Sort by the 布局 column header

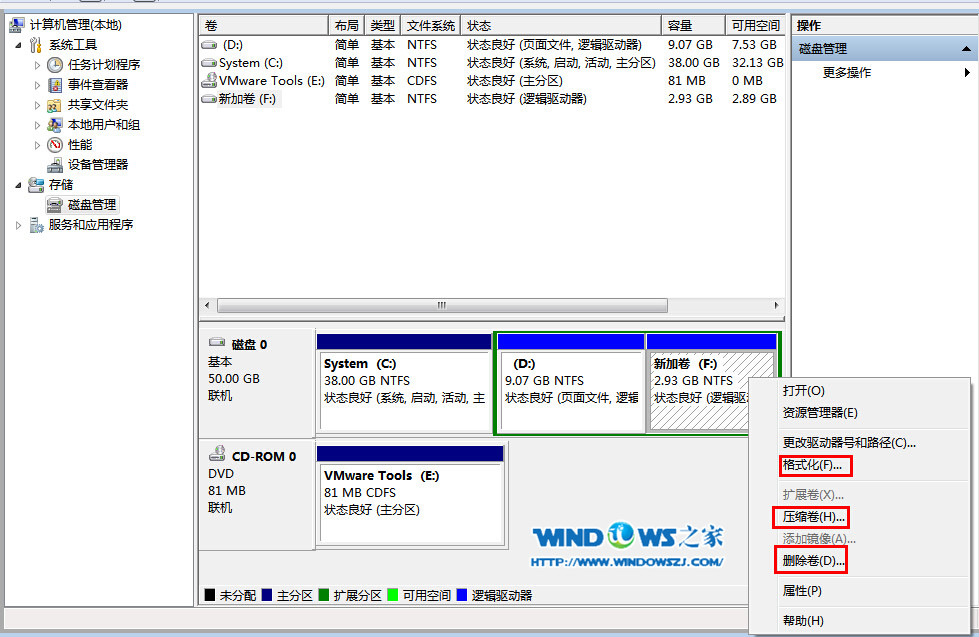(x=347, y=26)
